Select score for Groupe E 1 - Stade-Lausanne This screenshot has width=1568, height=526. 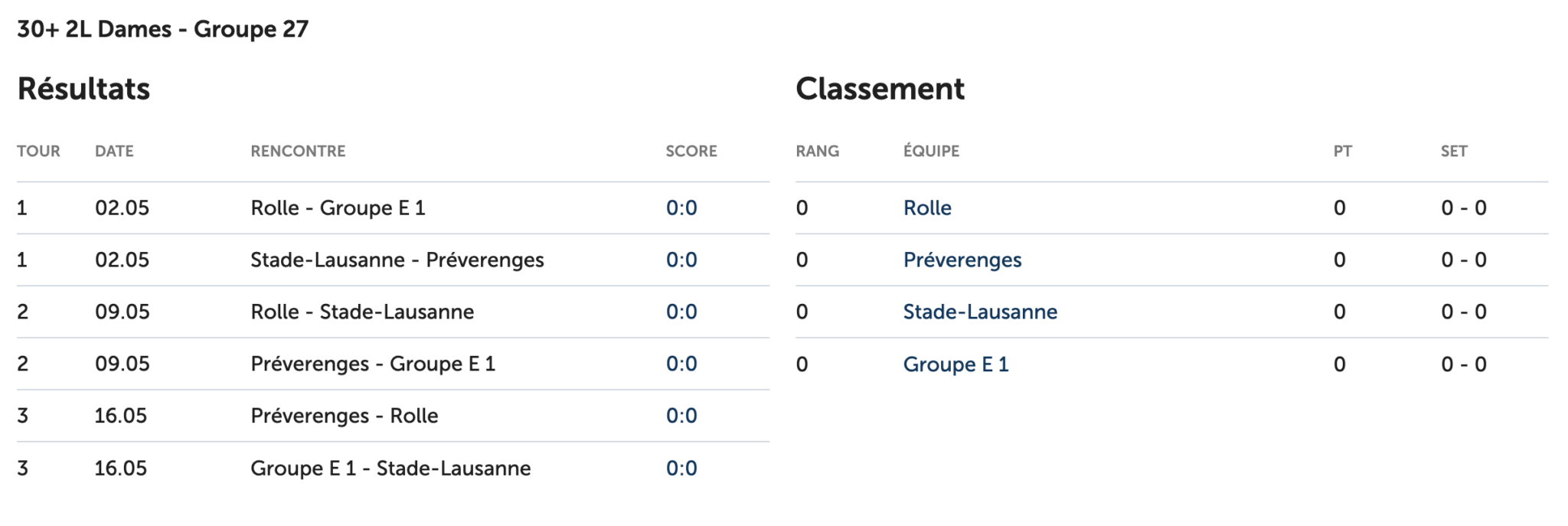point(681,469)
